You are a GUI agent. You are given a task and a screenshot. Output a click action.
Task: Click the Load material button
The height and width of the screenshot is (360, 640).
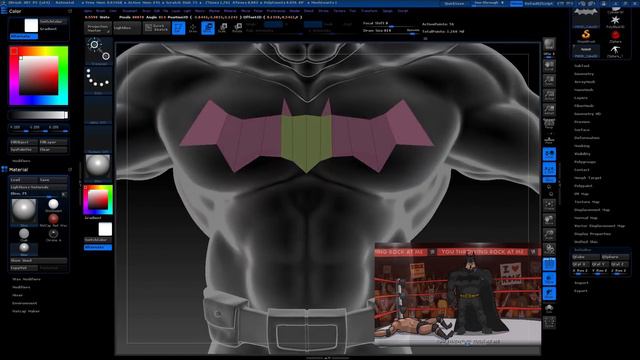(x=24, y=180)
